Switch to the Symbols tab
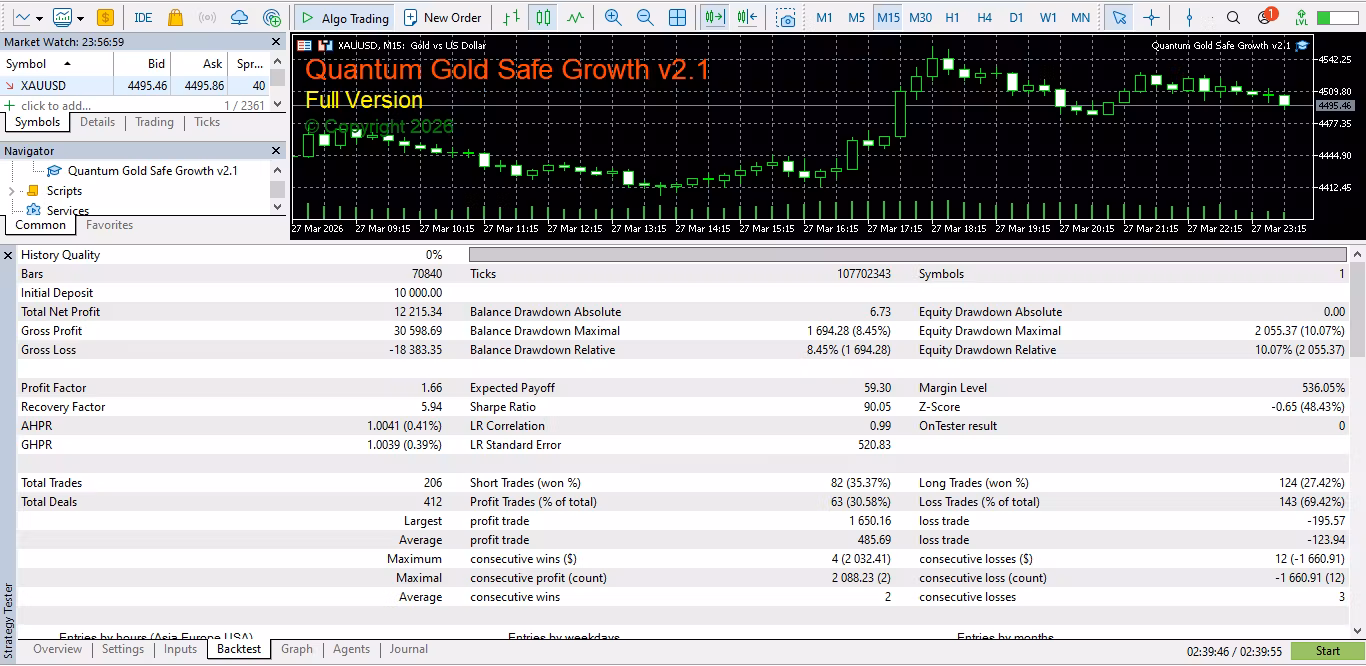Screen dimensions: 1366x666 [37, 122]
